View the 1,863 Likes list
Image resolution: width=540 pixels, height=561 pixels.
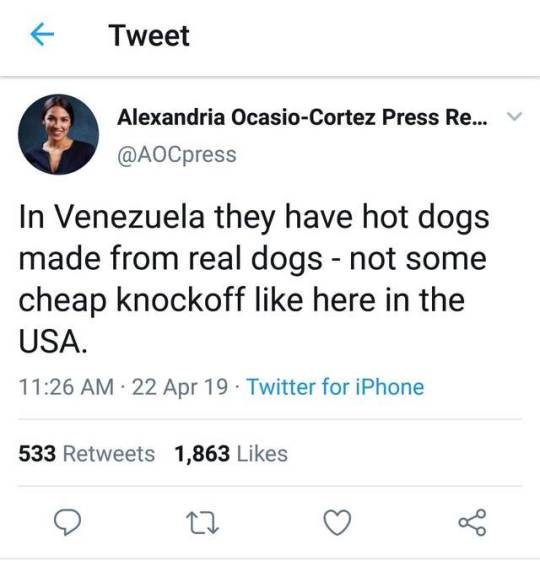231,454
